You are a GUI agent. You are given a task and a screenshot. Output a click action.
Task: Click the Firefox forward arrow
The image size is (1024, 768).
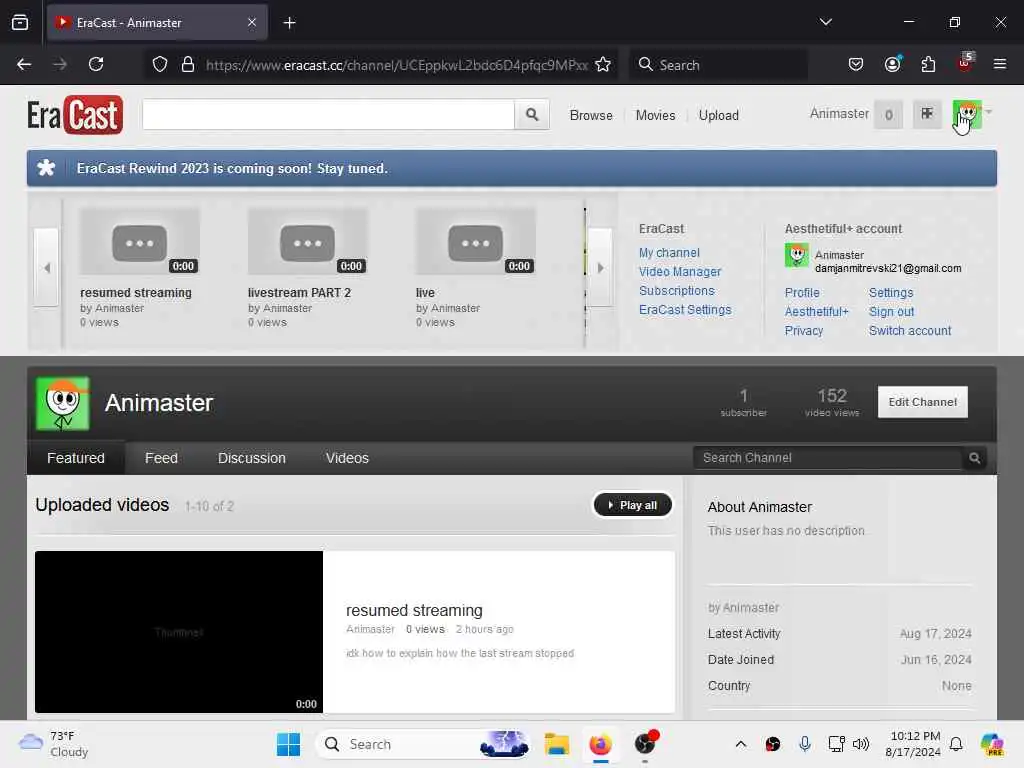click(59, 64)
